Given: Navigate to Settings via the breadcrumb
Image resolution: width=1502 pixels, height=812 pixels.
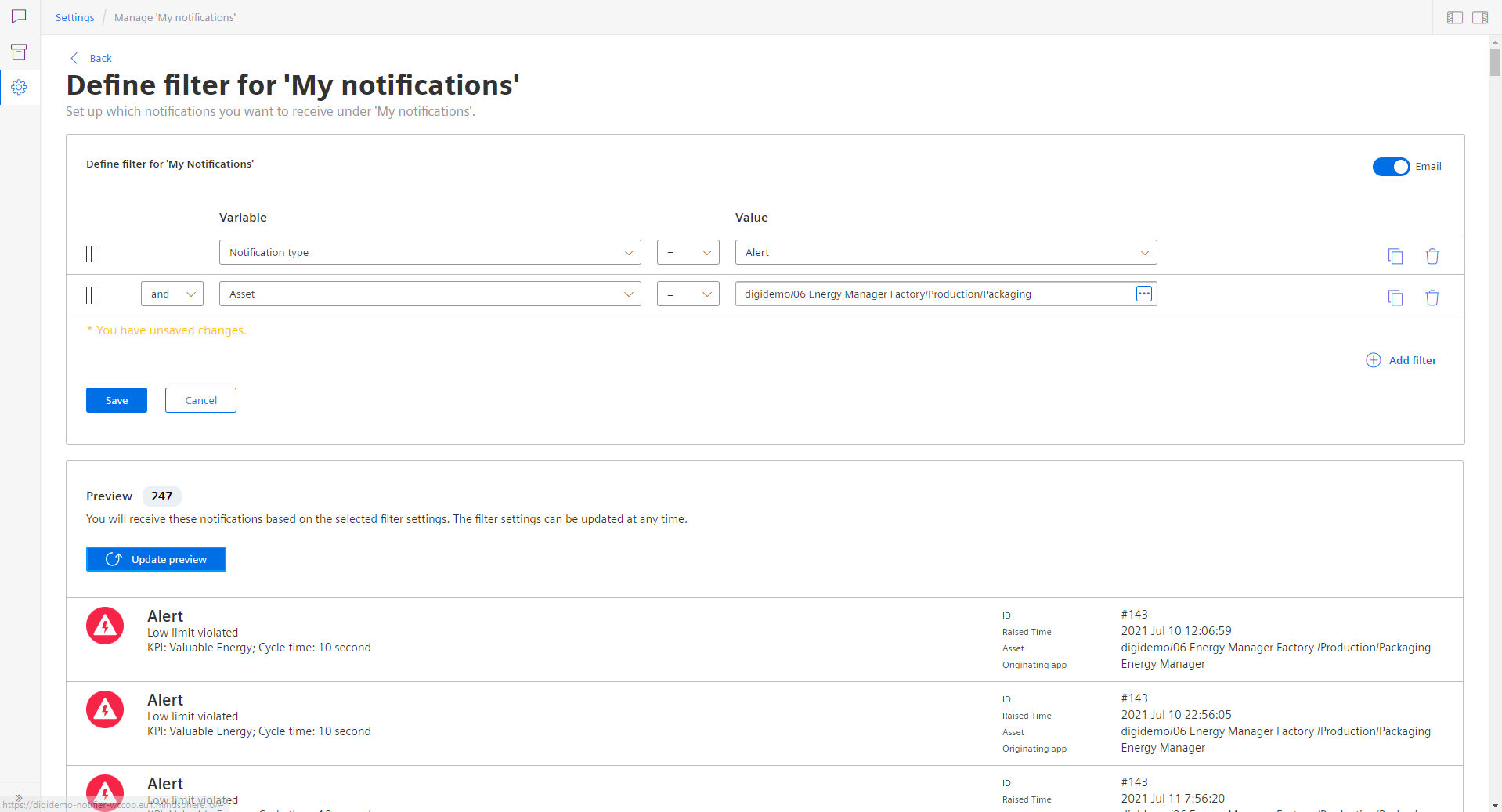Looking at the screenshot, I should tap(74, 16).
